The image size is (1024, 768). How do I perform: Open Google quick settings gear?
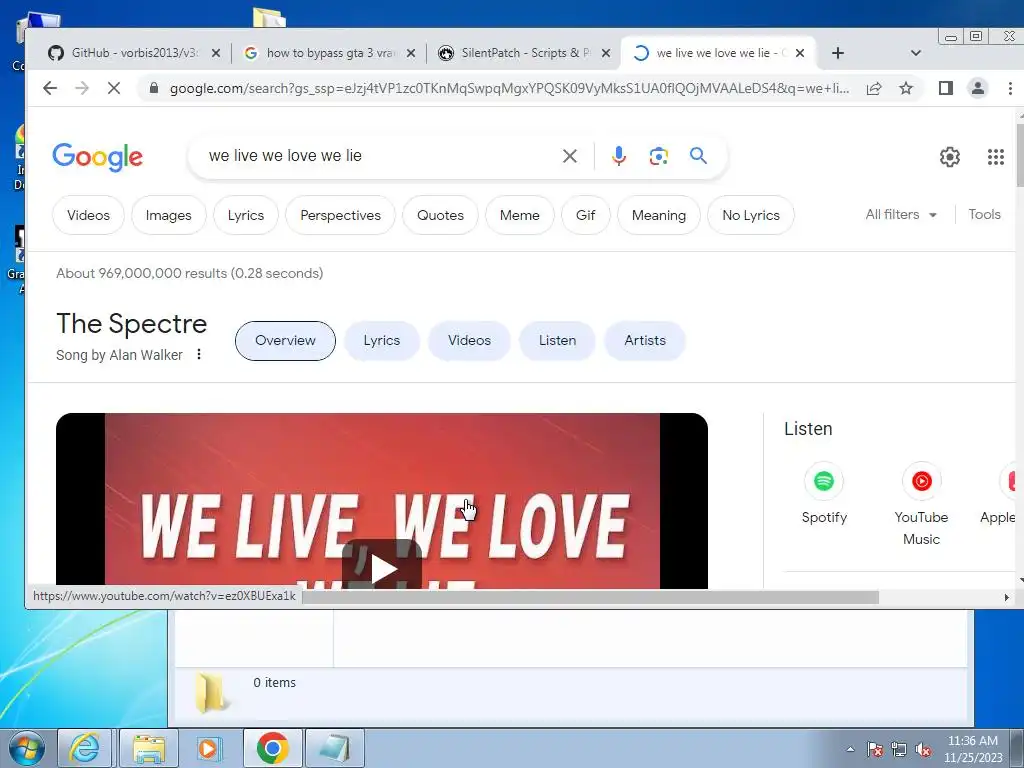(x=950, y=157)
